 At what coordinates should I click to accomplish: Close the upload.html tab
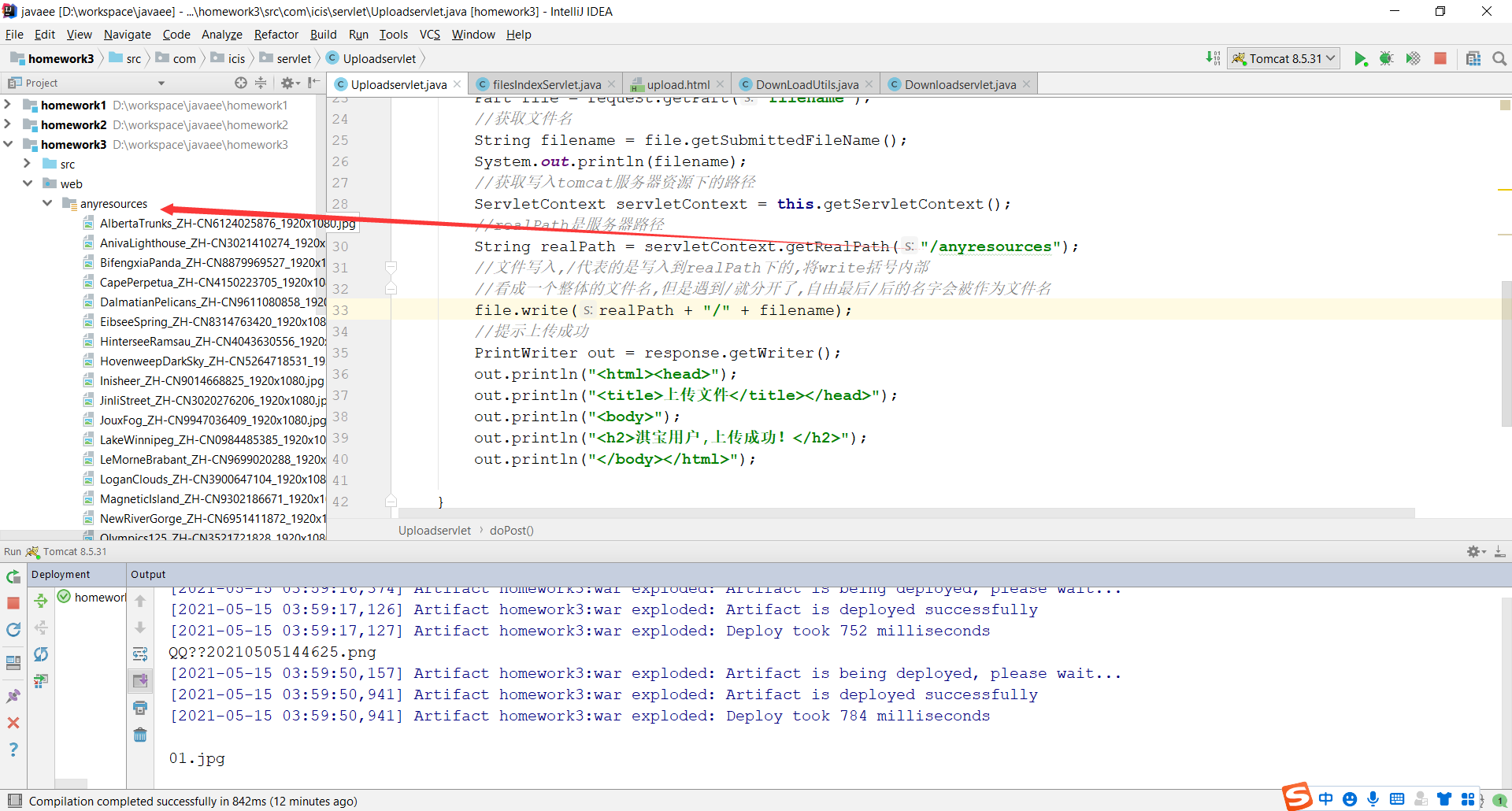tap(721, 84)
